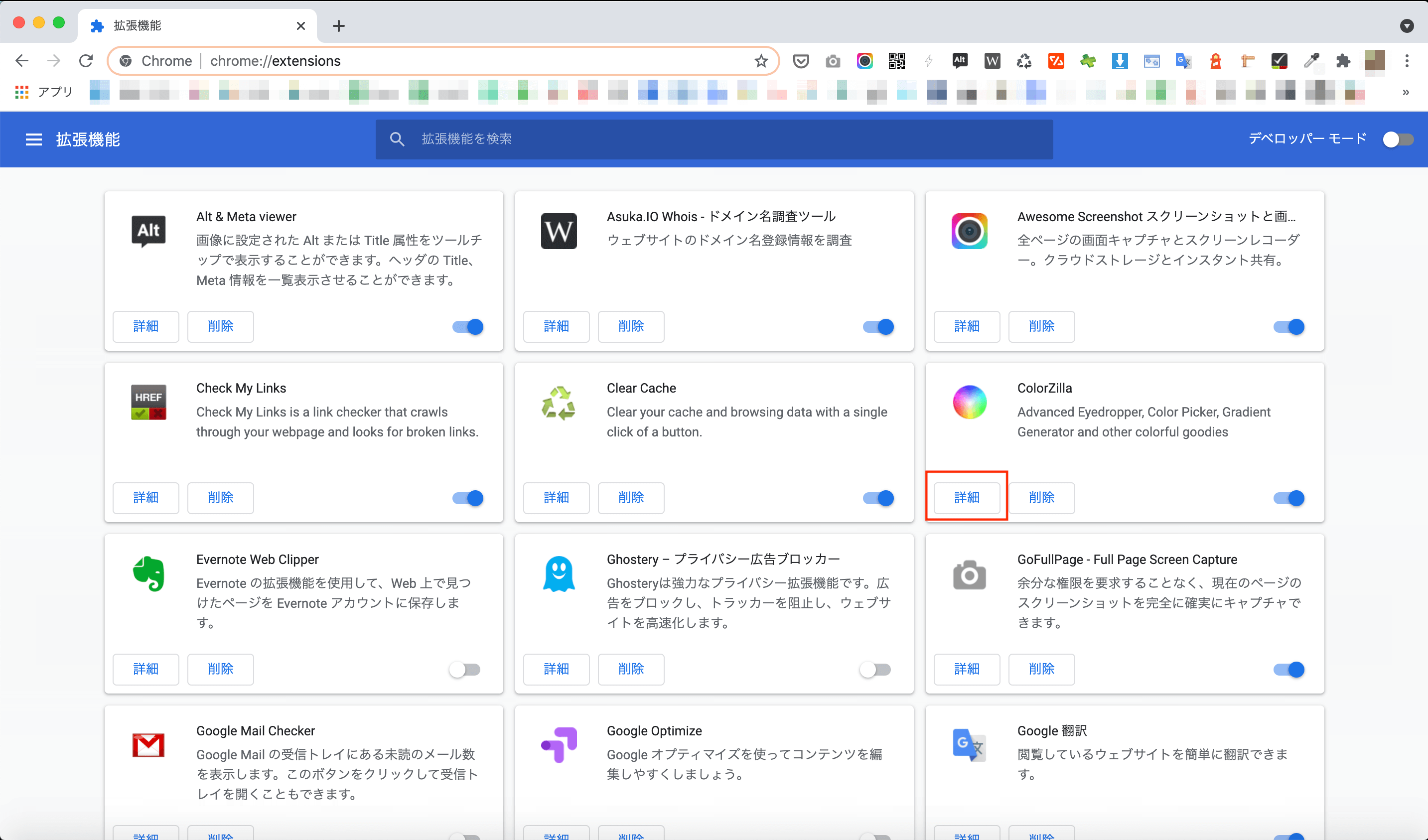Image resolution: width=1428 pixels, height=840 pixels.
Task: Click the QR code extension icon
Action: click(x=896, y=61)
